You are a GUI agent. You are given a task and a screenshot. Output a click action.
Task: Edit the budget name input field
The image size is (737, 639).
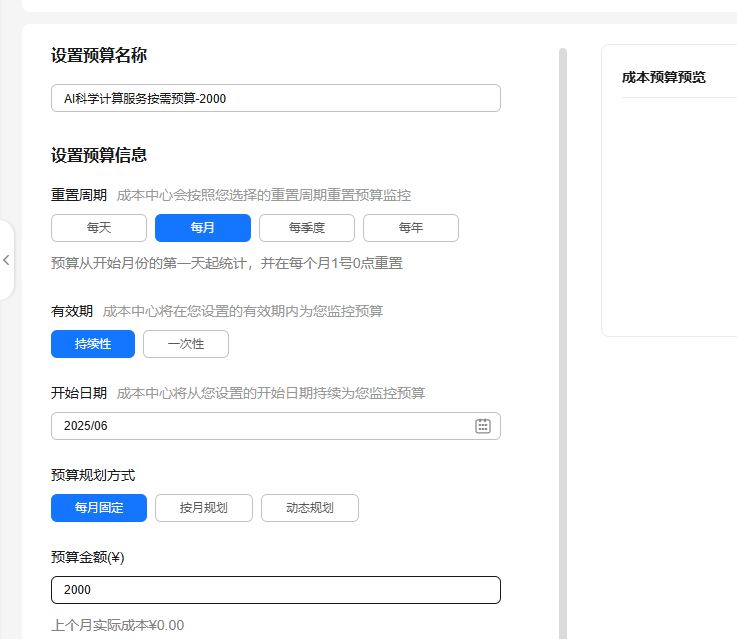point(276,98)
